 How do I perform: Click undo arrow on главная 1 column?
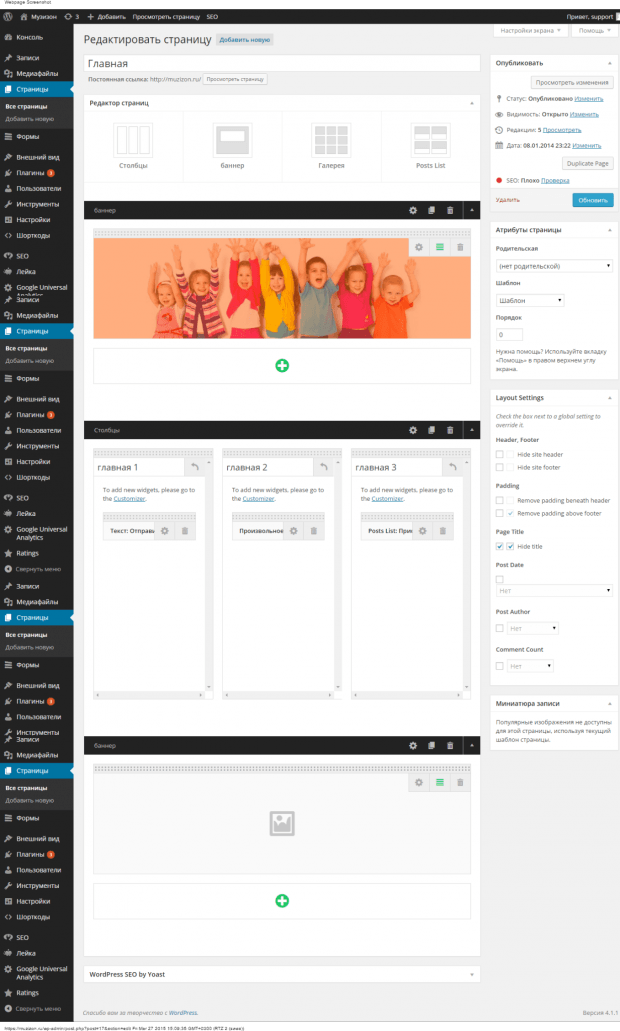pyautogui.click(x=195, y=467)
